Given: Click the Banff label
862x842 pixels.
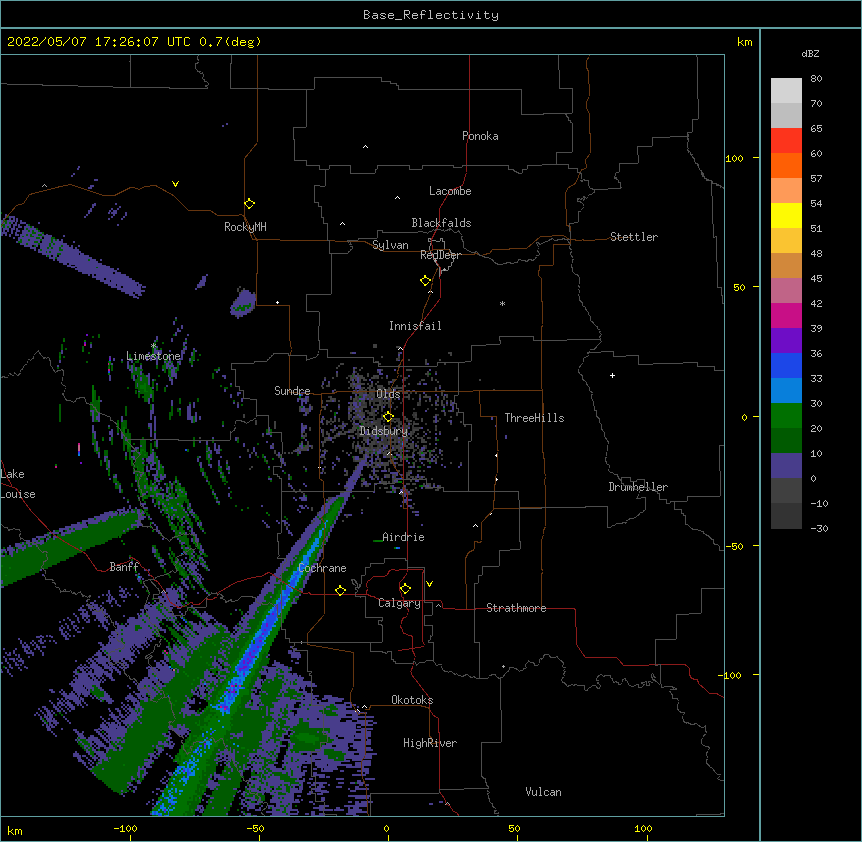Looking at the screenshot, I should tap(124, 567).
